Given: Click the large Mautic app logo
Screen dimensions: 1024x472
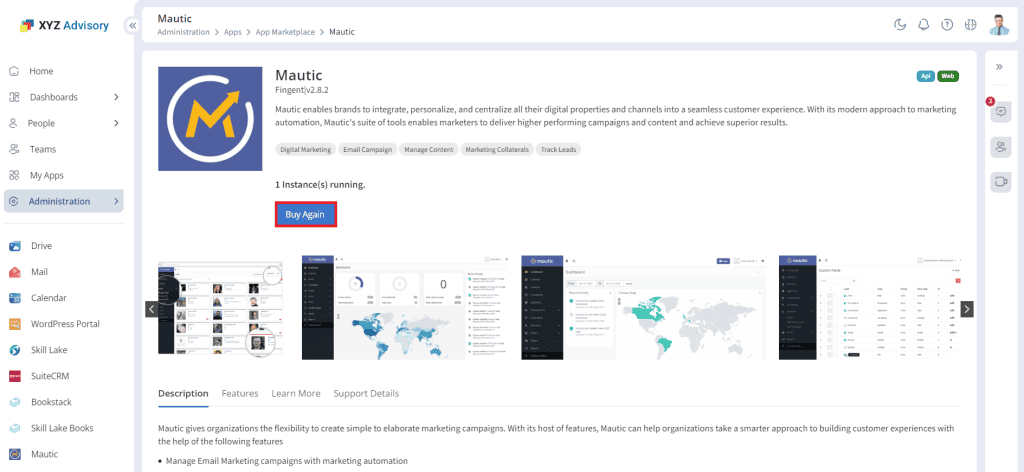Looking at the screenshot, I should pos(210,118).
